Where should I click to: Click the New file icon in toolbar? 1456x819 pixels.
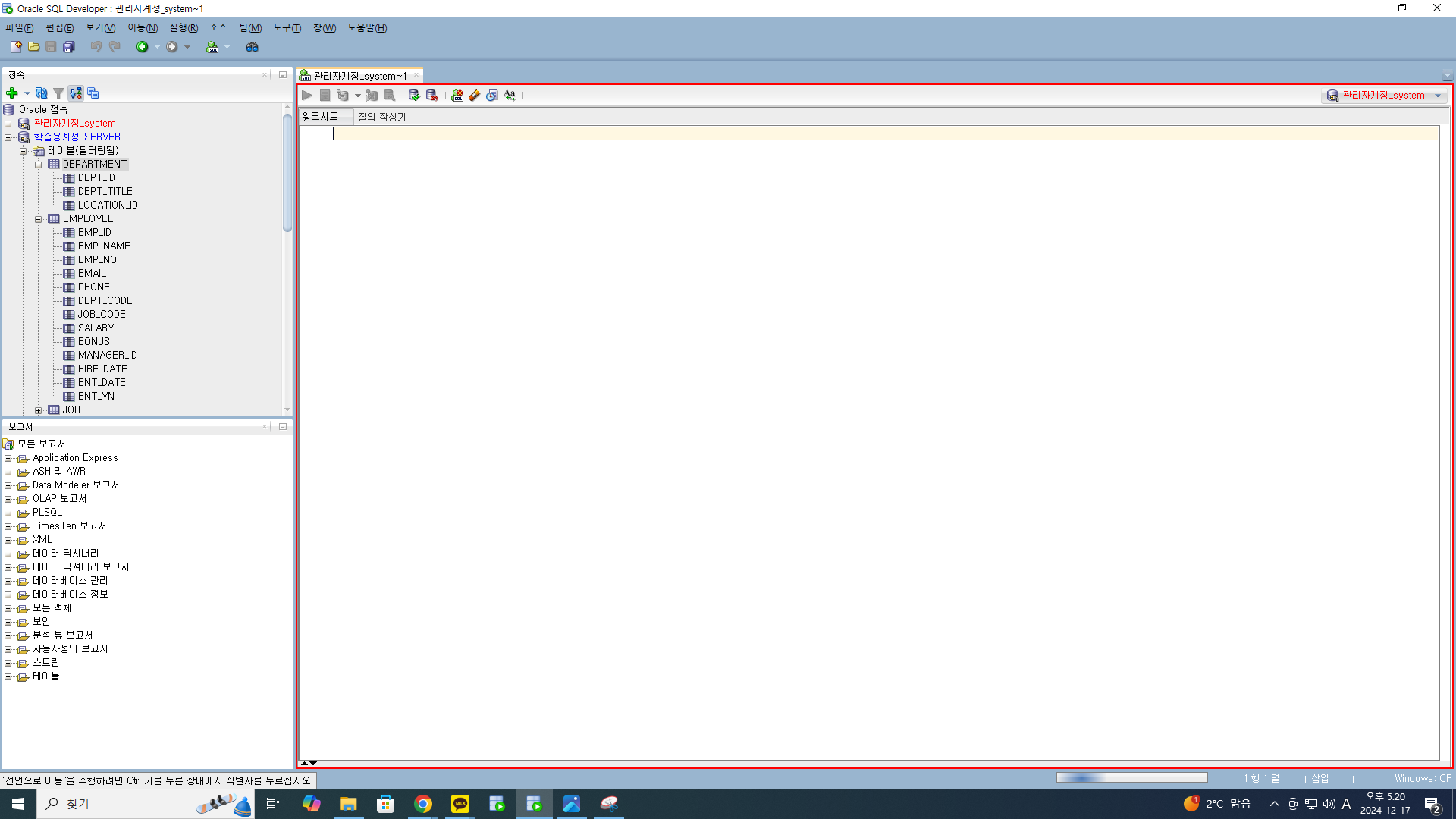[15, 47]
